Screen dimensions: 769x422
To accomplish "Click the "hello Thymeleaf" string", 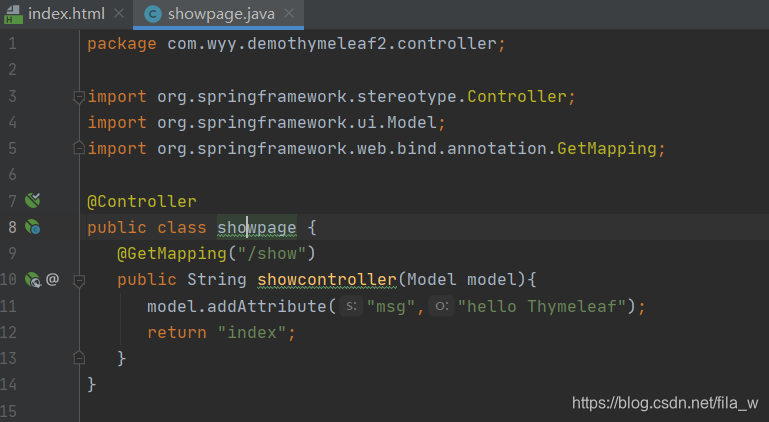I will [542, 307].
